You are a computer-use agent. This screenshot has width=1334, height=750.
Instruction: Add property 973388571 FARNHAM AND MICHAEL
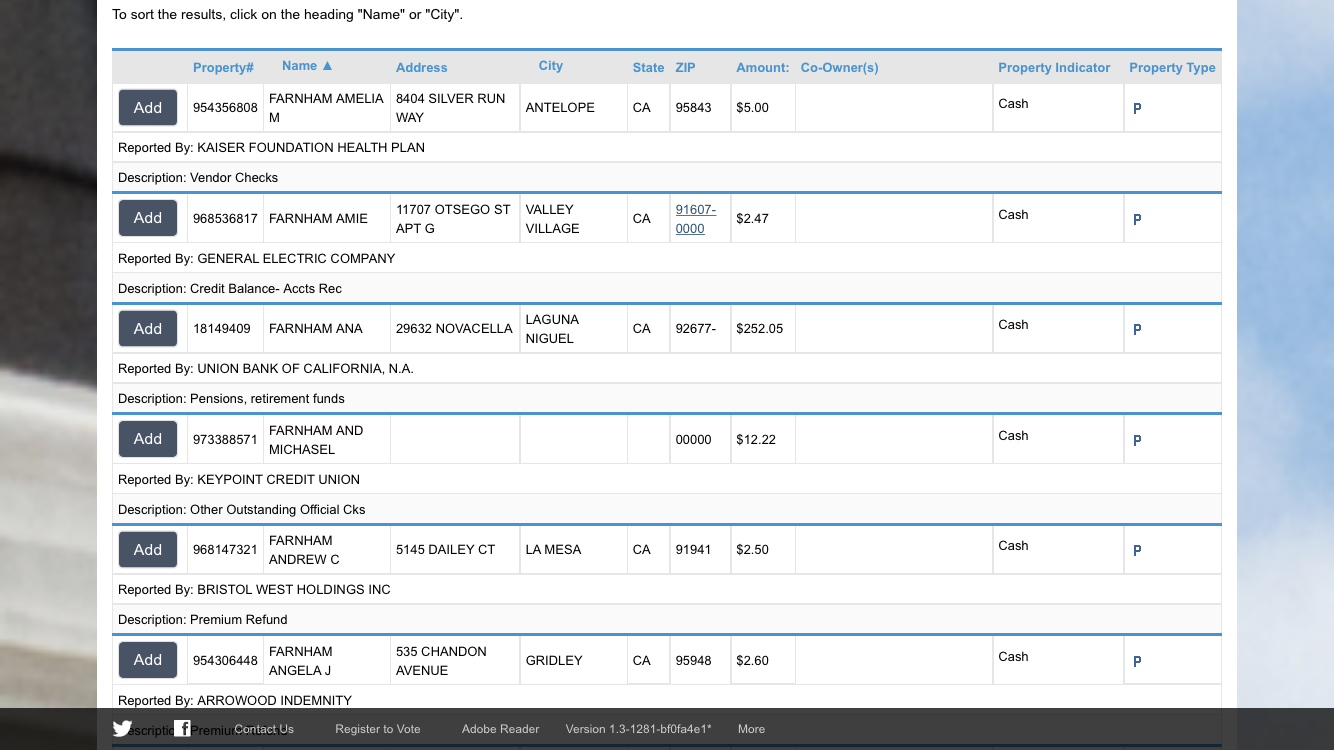[148, 439]
